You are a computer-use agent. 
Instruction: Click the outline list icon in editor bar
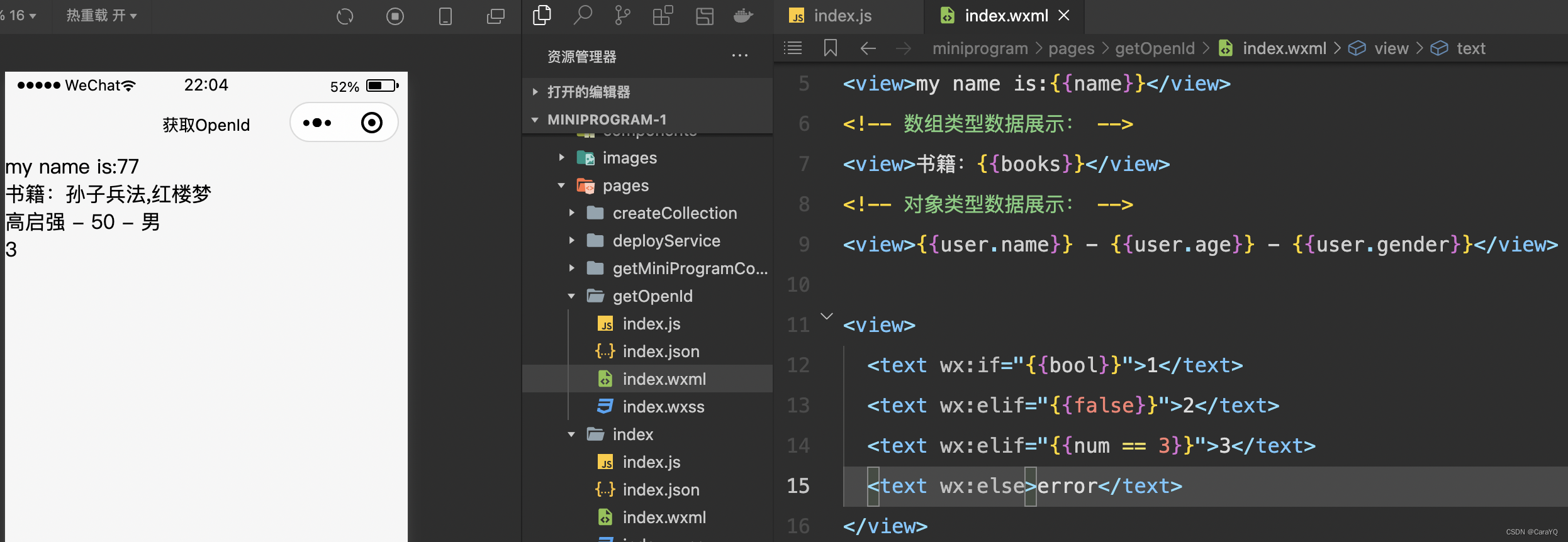[793, 48]
